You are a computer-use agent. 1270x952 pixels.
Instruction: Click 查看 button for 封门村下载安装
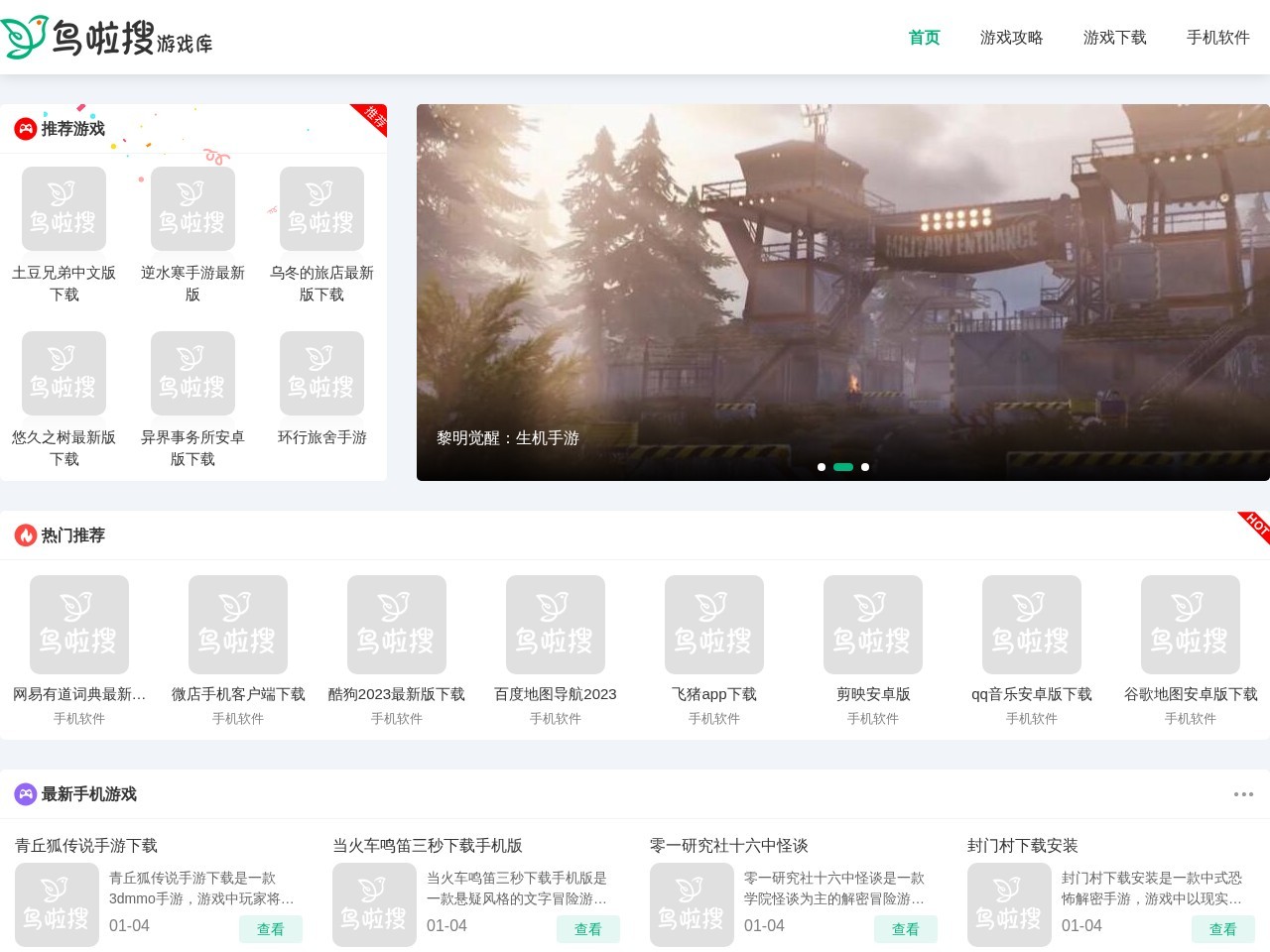(1222, 929)
